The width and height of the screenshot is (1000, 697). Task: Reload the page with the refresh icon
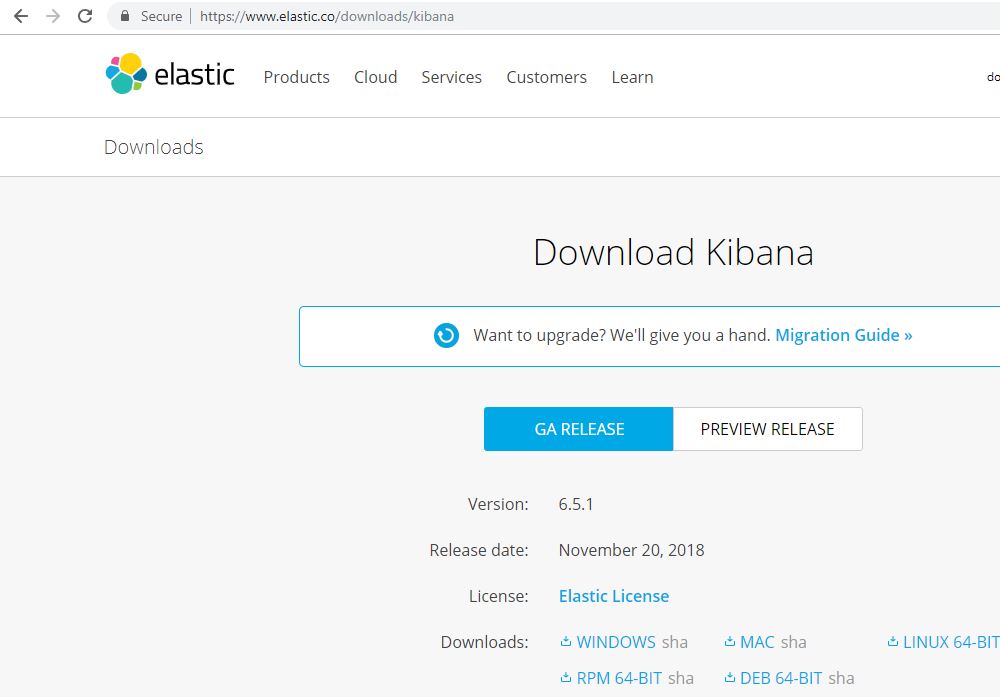click(x=85, y=16)
